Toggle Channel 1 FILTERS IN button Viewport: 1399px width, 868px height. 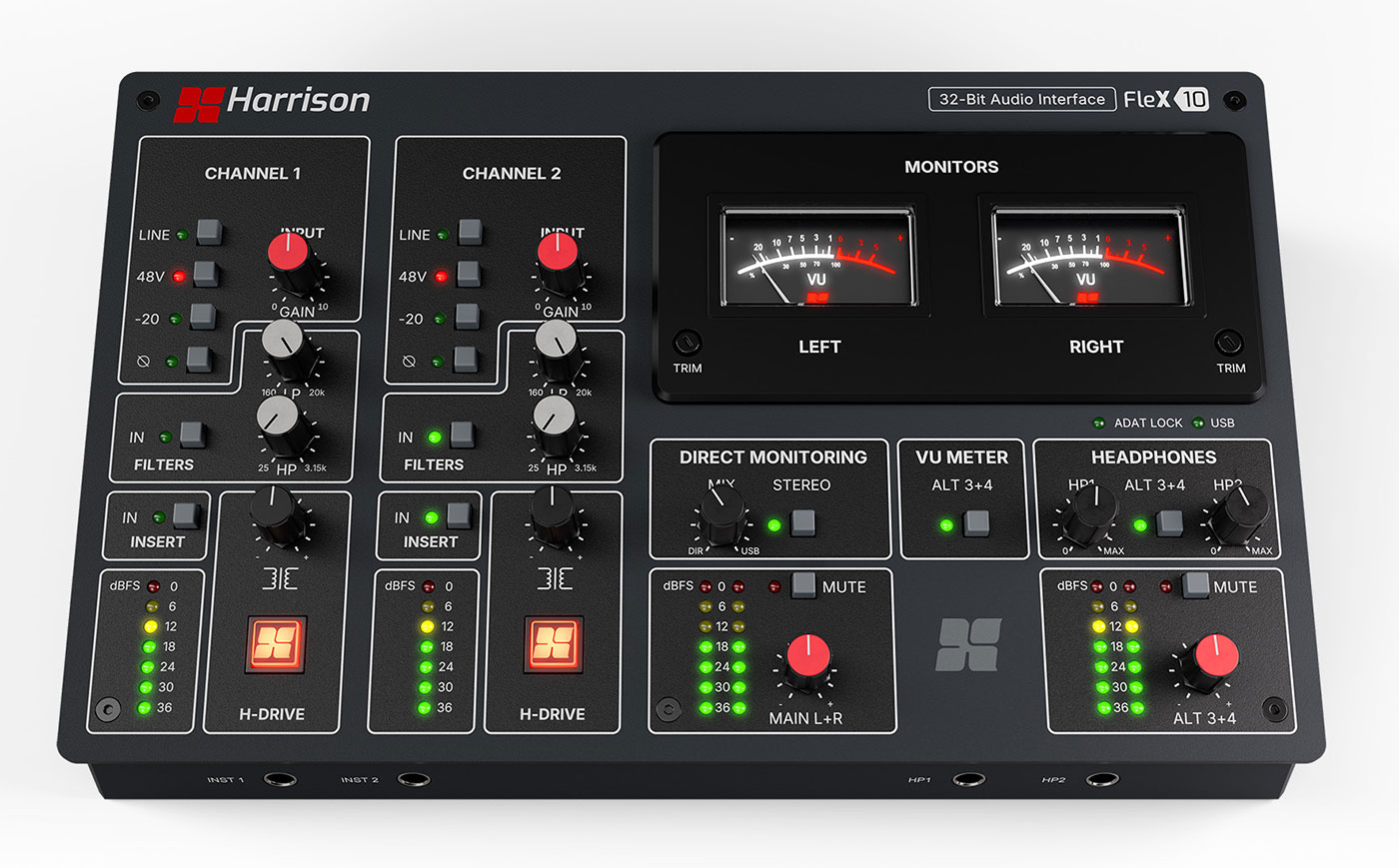pyautogui.click(x=192, y=434)
